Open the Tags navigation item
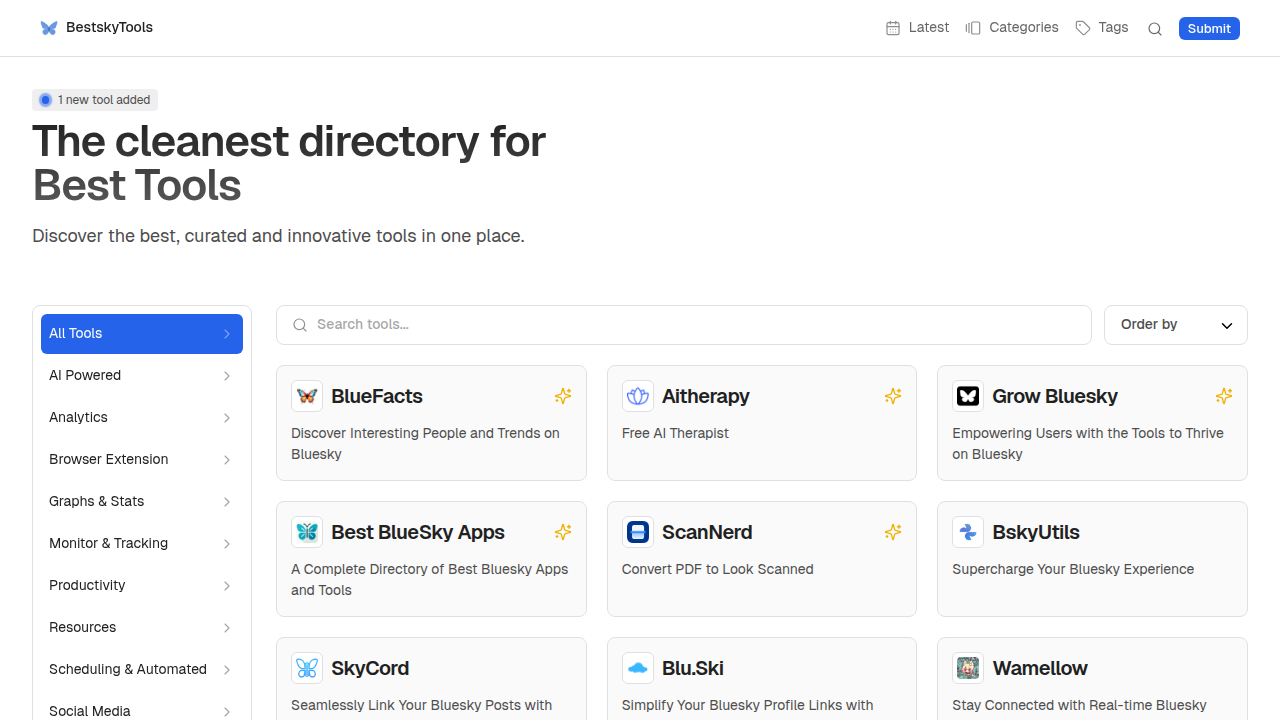1280x720 pixels. (1102, 28)
